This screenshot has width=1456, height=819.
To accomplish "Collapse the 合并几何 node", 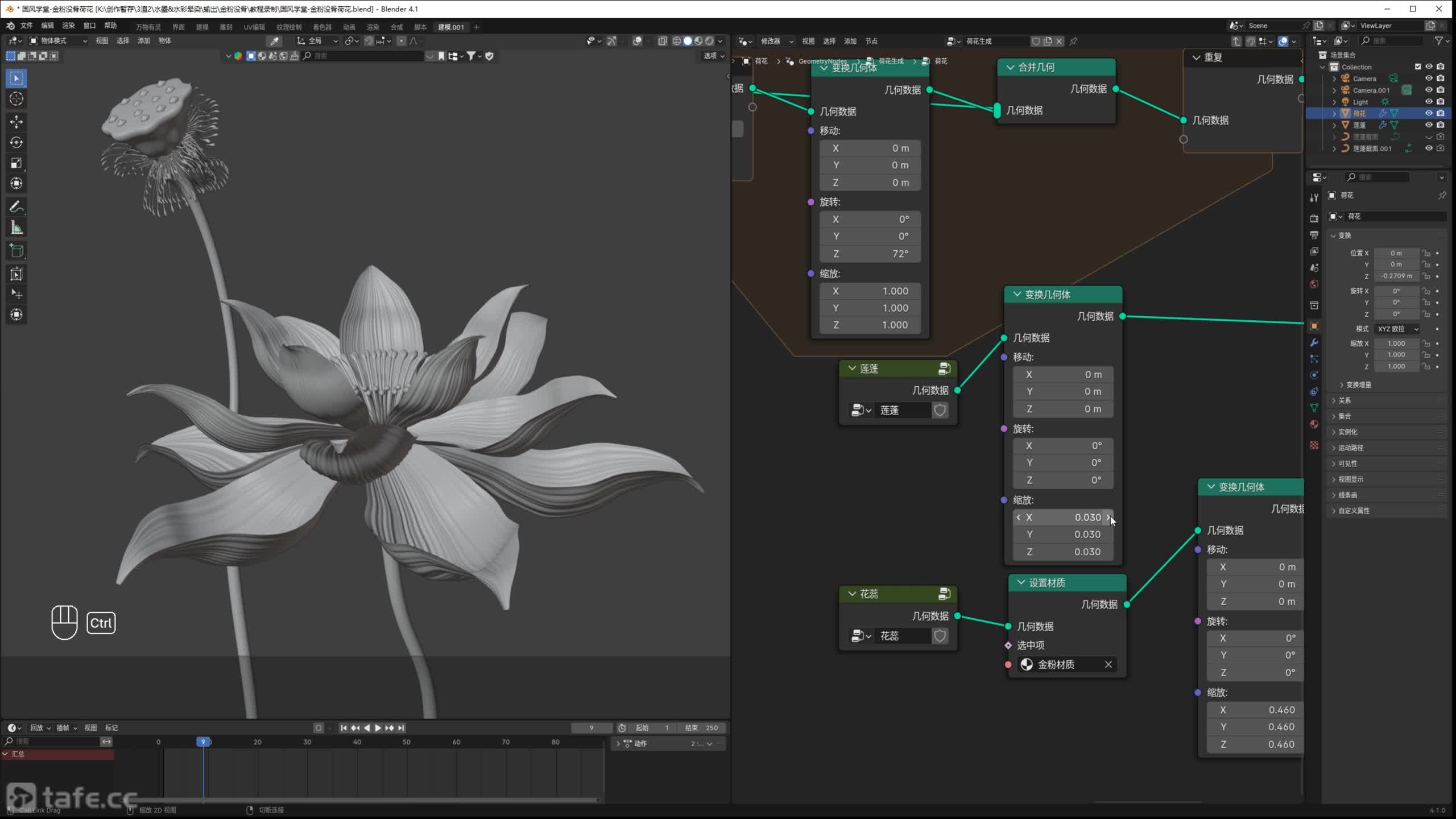I will [1010, 67].
